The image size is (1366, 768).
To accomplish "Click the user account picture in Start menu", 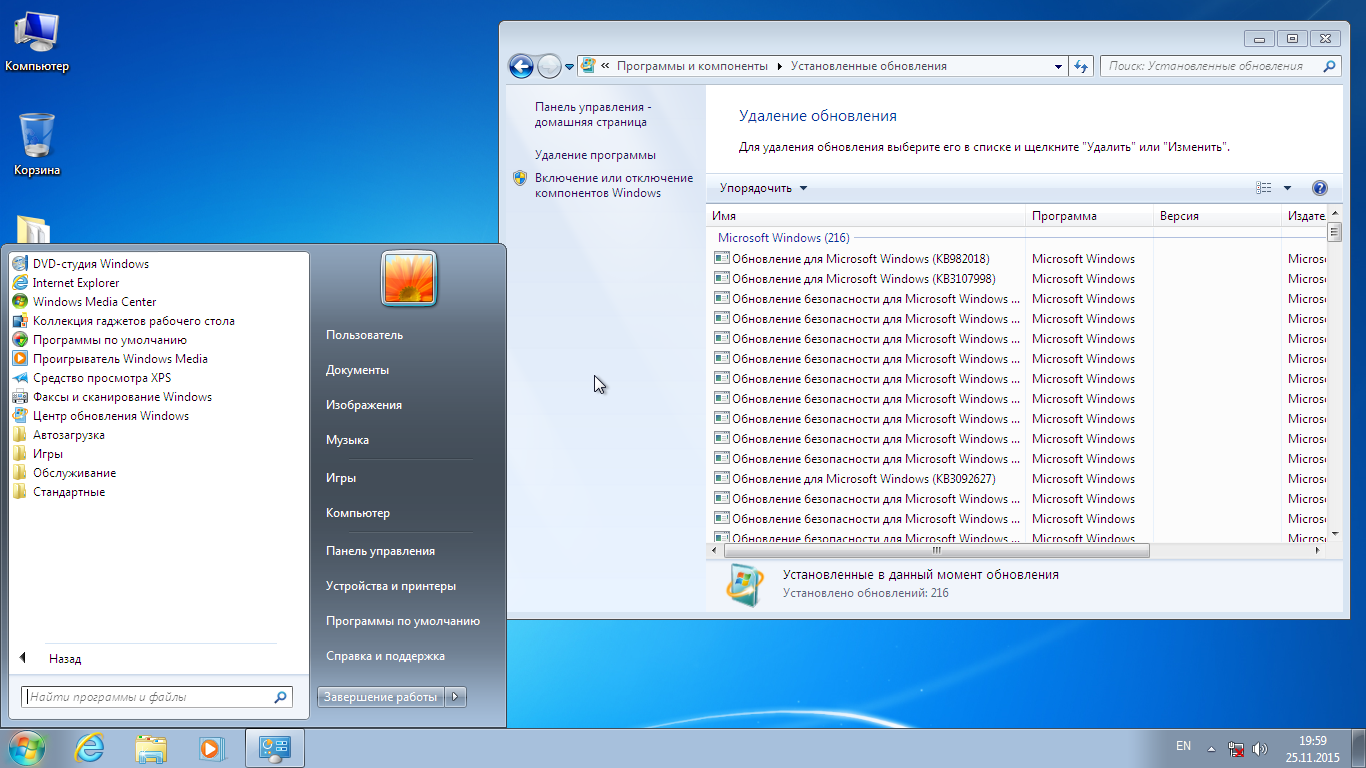I will tap(408, 278).
